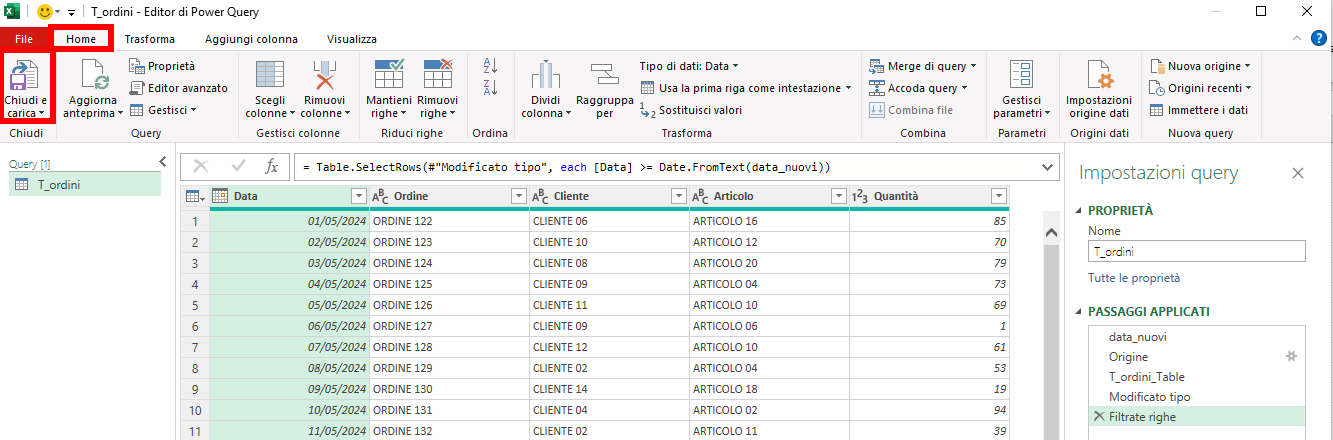Delete the Filtrate righe step
The image size is (1333, 440).
pos(1099,417)
